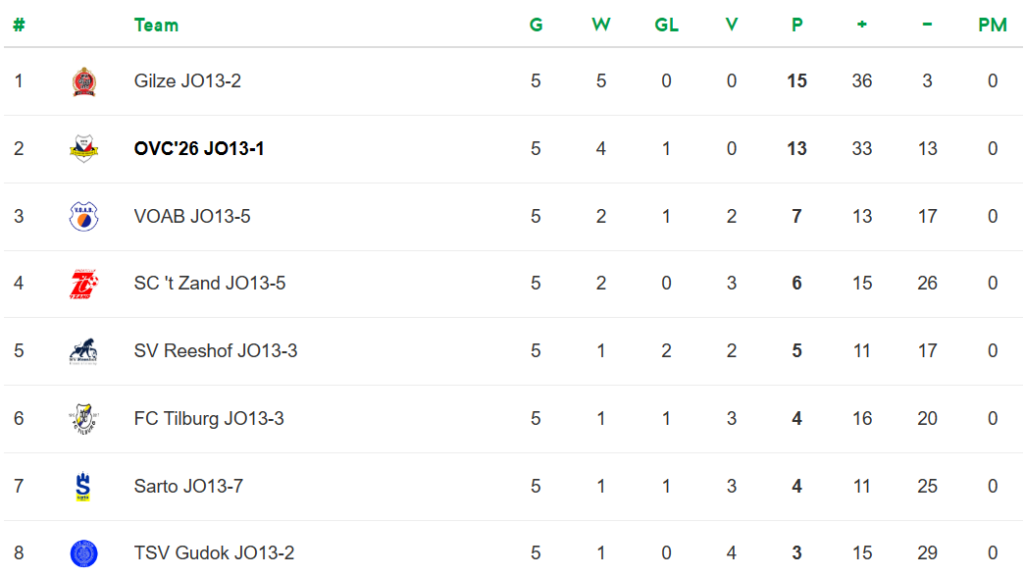Viewport: 1024px width, 577px height.
Task: Open the Gilze JO13-2 team link
Action: (187, 81)
